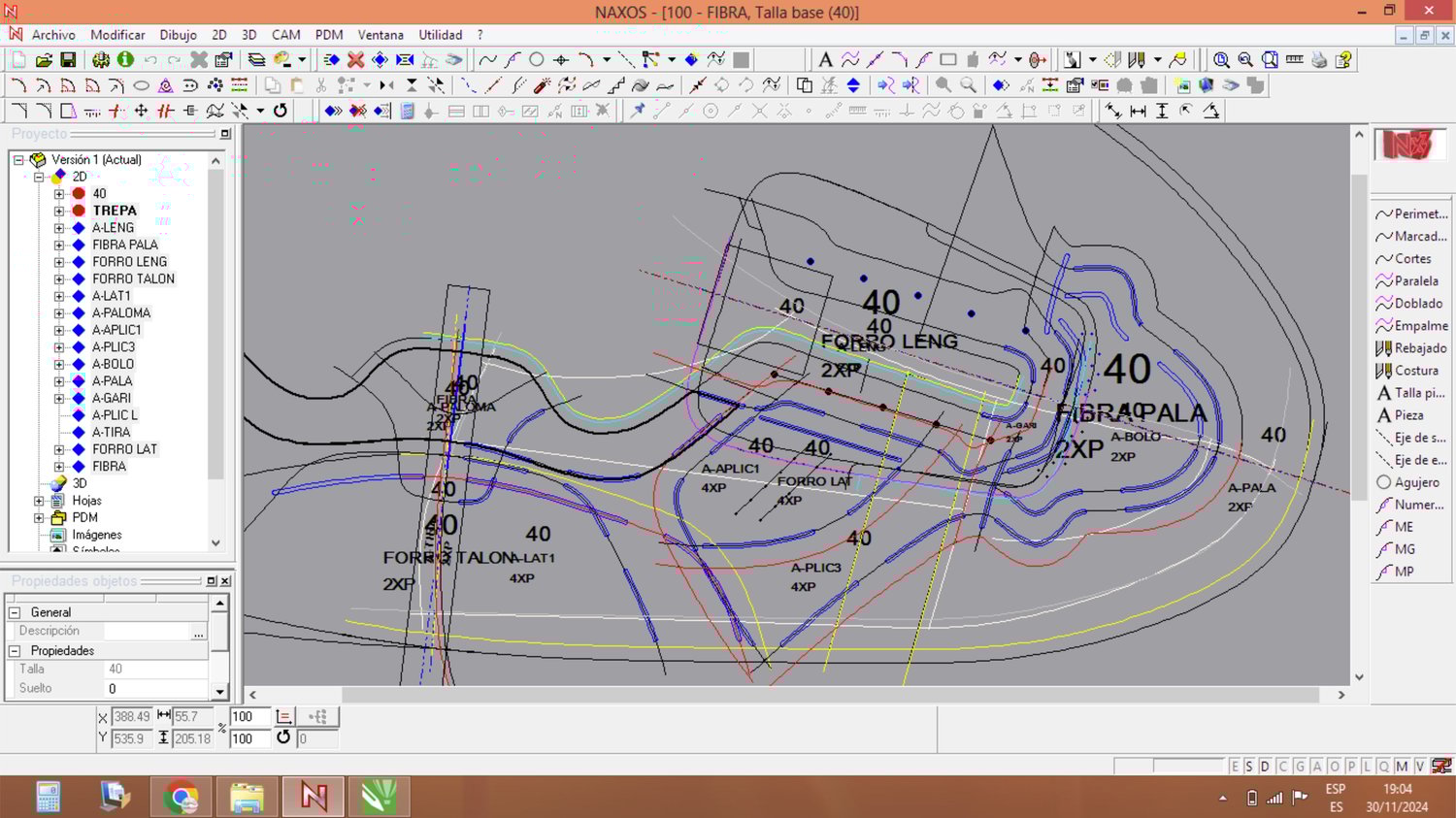Click the horizontal dimension measure icon

[x=1138, y=112]
